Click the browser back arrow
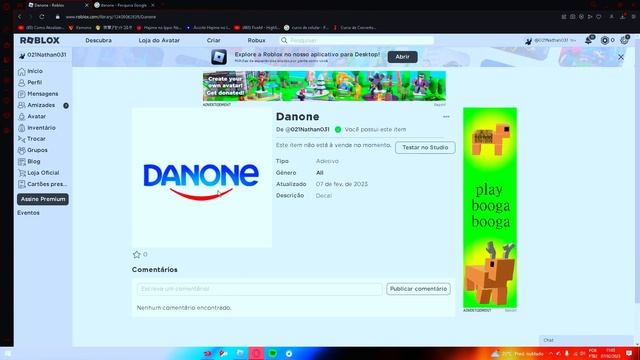 click(19, 17)
